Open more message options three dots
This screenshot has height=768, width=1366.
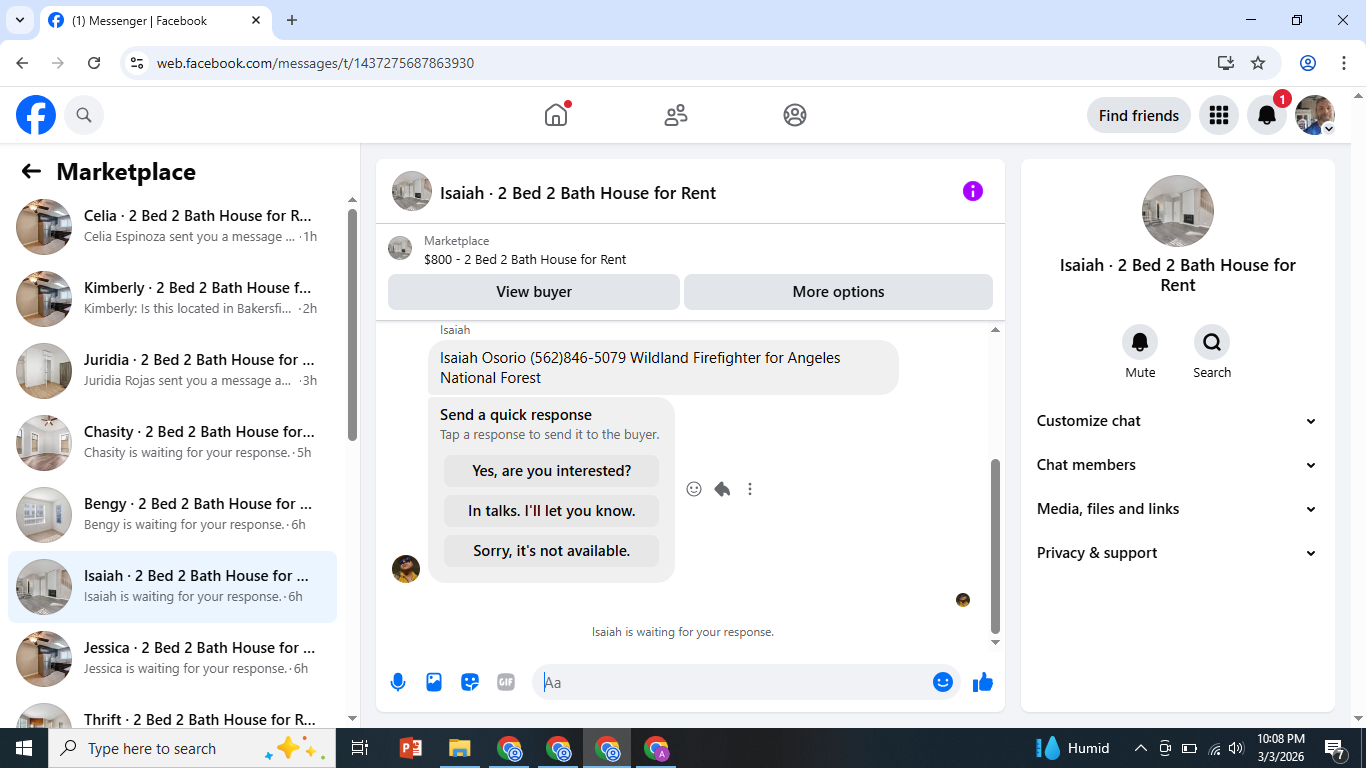pyautogui.click(x=750, y=489)
